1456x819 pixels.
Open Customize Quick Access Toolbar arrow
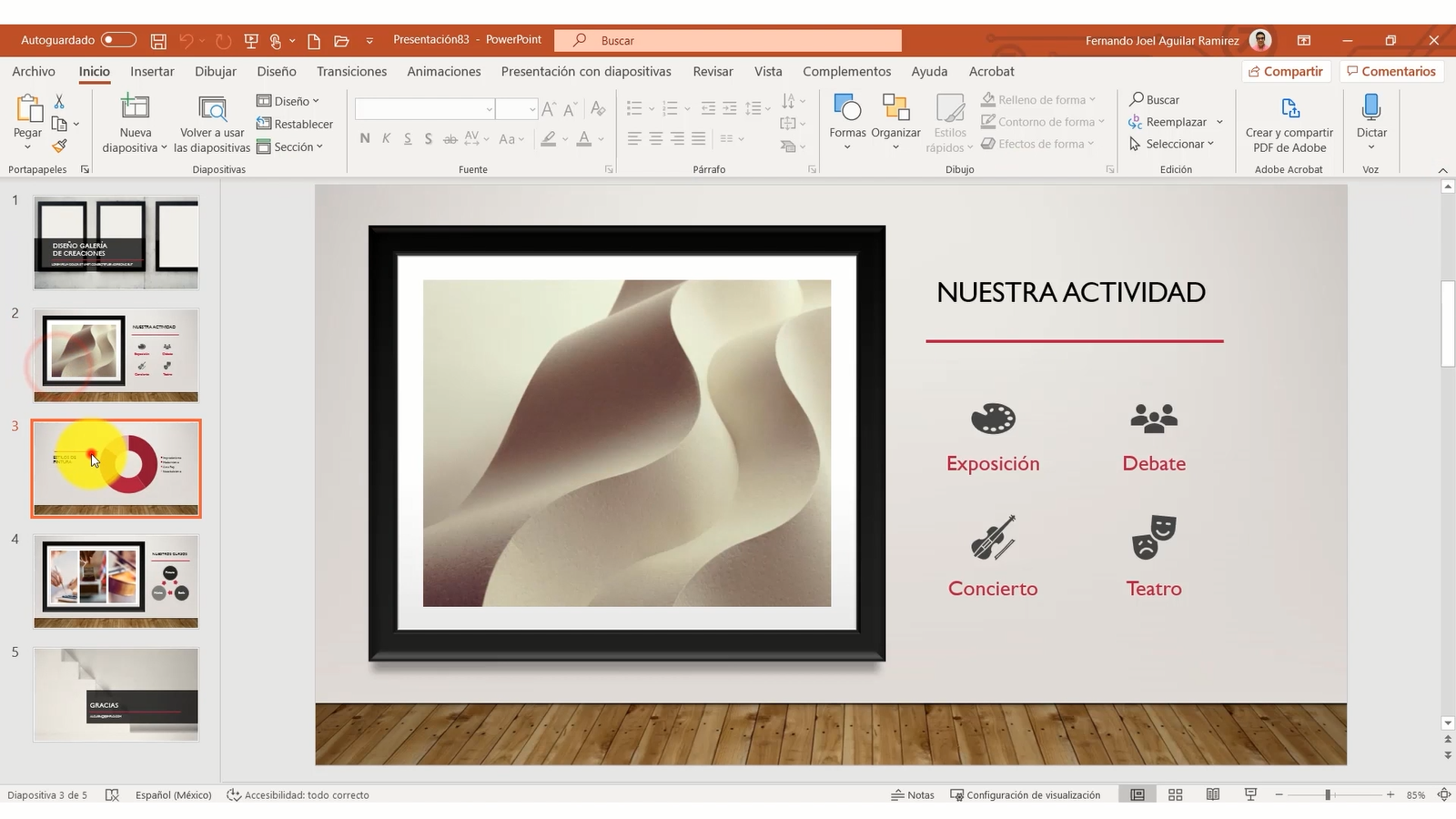[369, 41]
